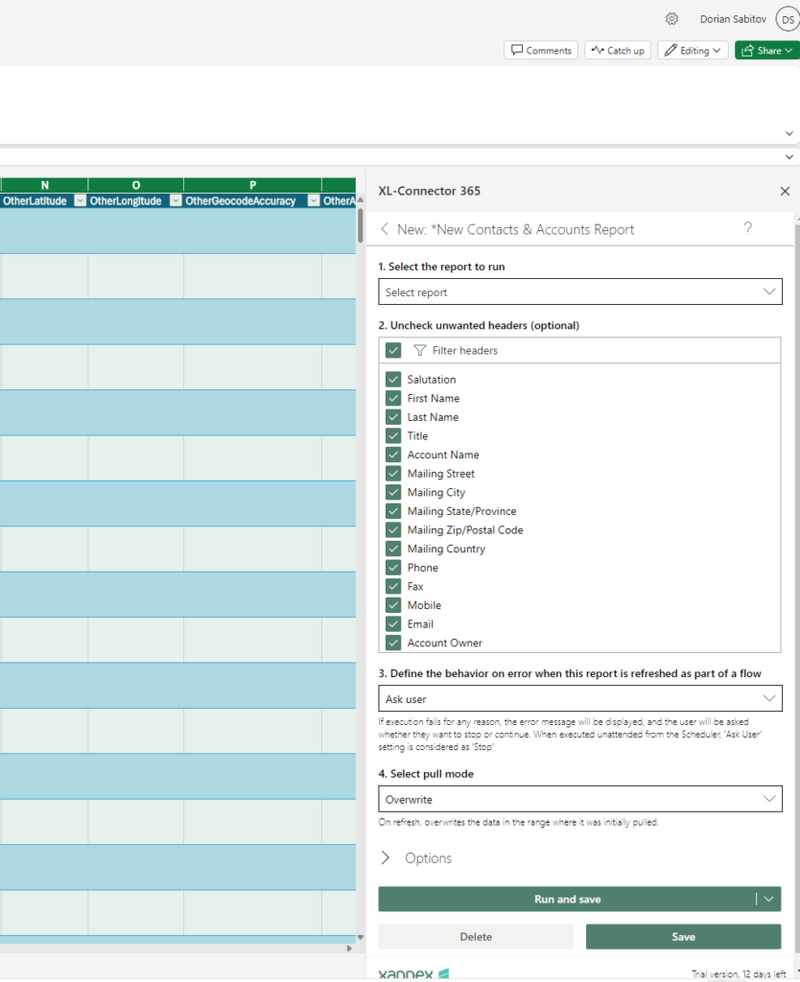Screen dimensions: 800x982
Task: Uncheck the Fax header
Action: [x=393, y=586]
